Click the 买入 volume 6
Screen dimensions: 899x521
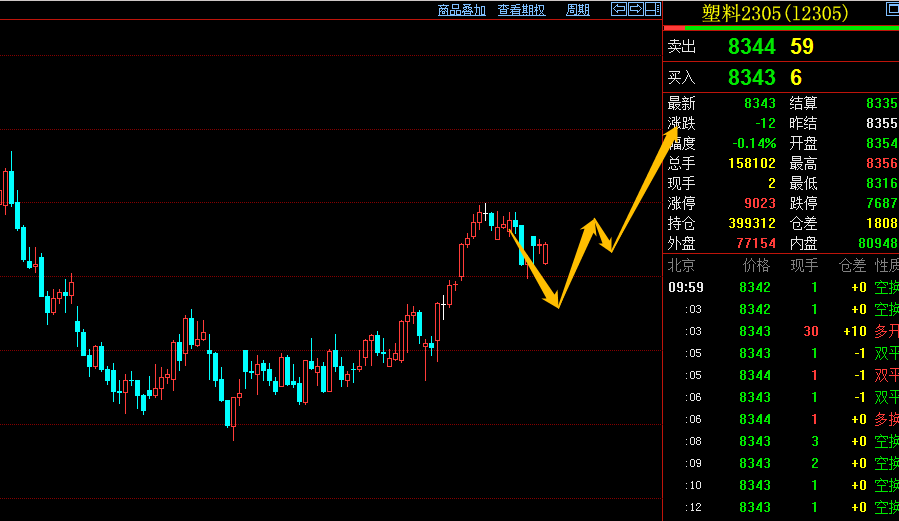coord(796,77)
